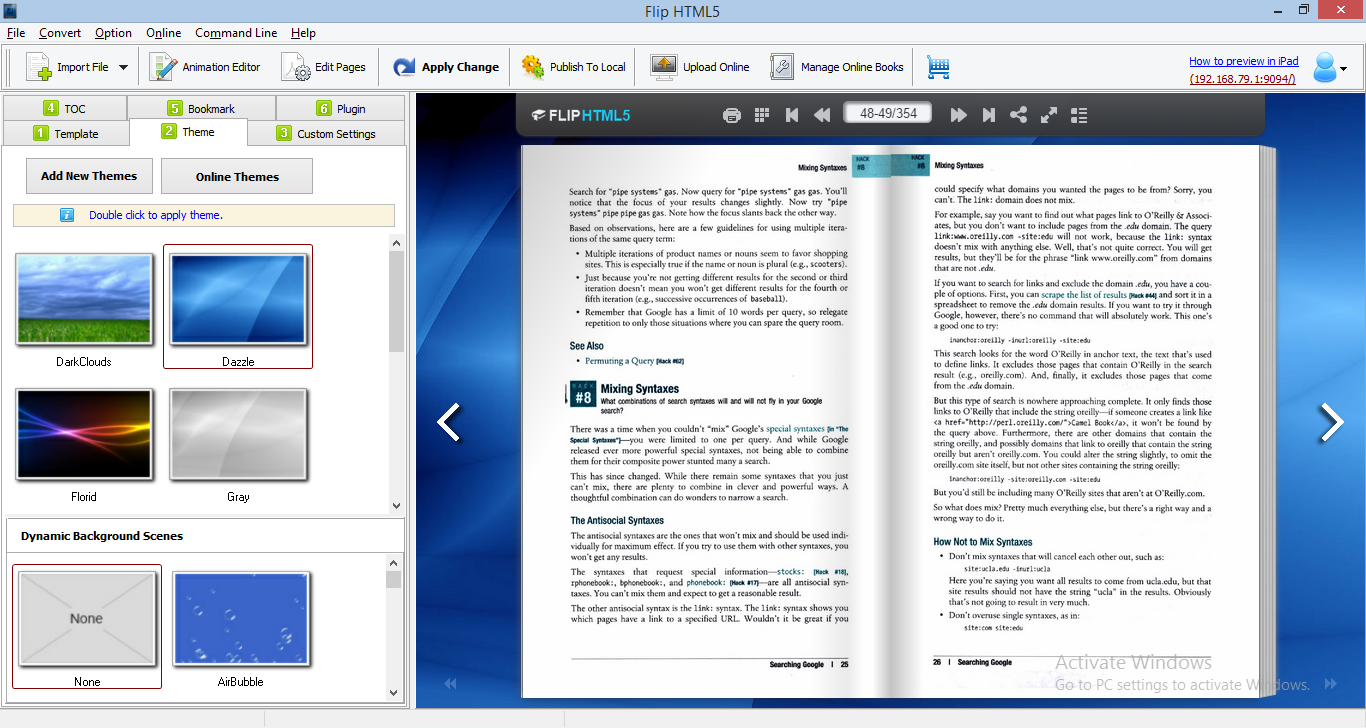Click bottom-left rewind arrows in viewer
Screen dimensions: 1366x728
pyautogui.click(x=450, y=684)
